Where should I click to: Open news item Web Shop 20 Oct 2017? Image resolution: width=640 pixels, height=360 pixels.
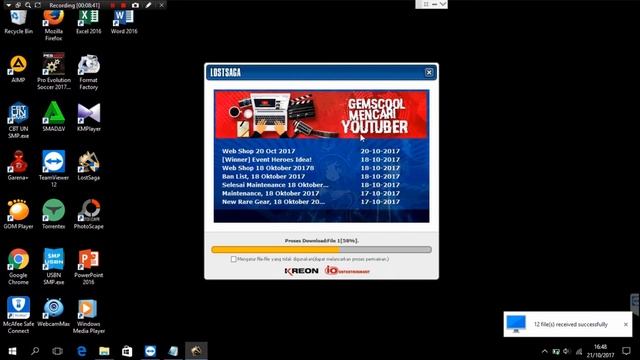pyautogui.click(x=259, y=151)
